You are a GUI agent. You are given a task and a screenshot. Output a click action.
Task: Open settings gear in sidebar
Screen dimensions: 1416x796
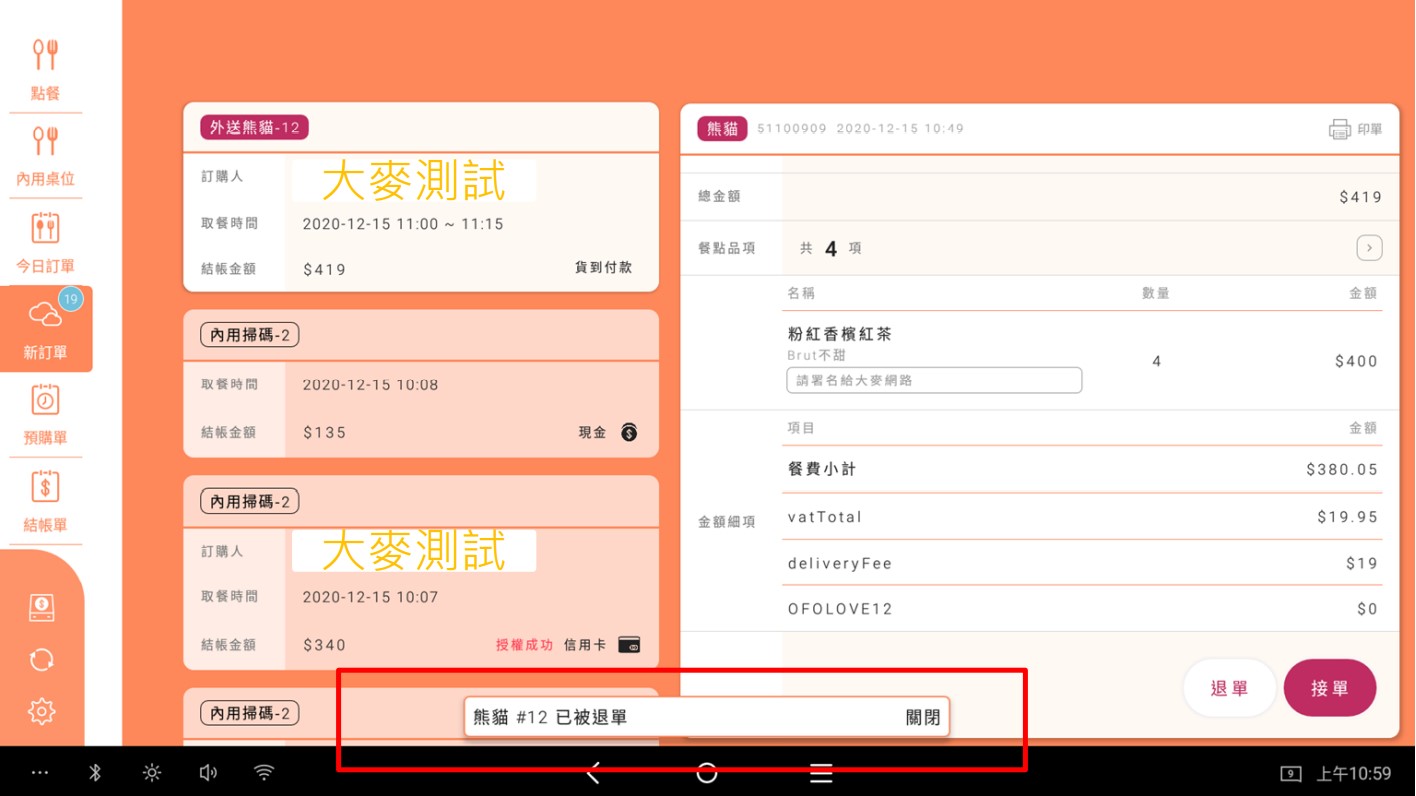(x=42, y=711)
